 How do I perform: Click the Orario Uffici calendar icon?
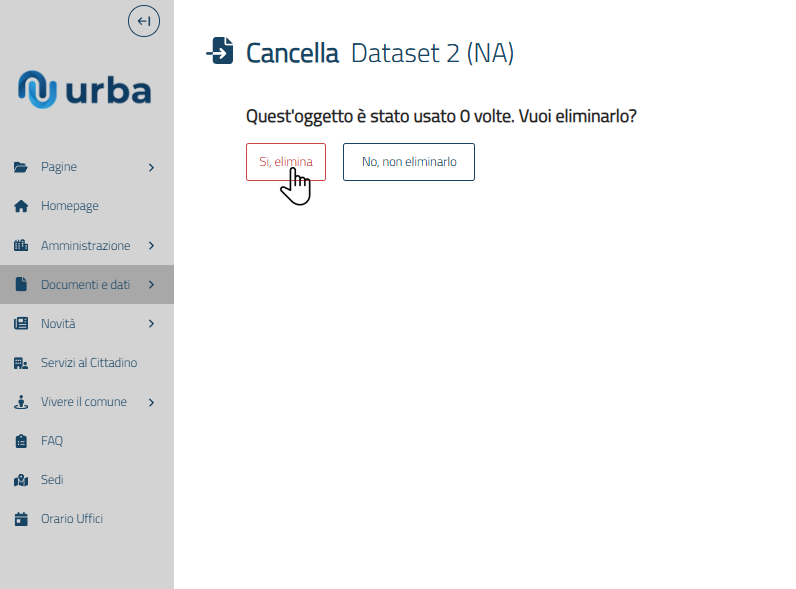[x=20, y=519]
